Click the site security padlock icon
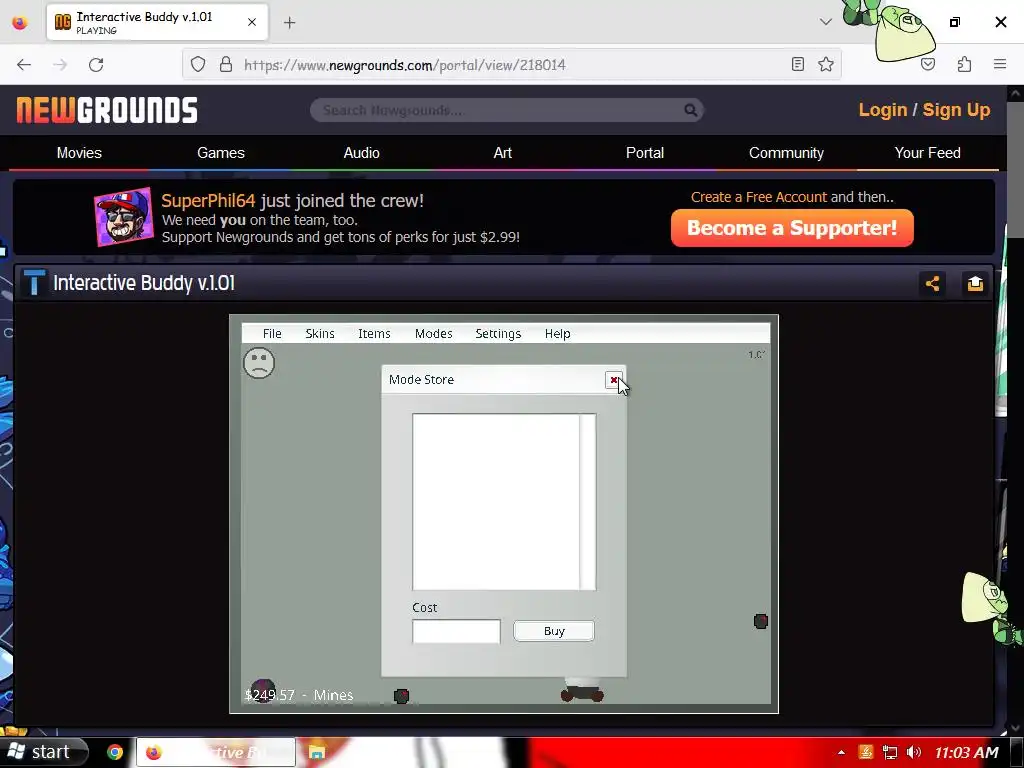This screenshot has width=1024, height=768. tap(226, 65)
